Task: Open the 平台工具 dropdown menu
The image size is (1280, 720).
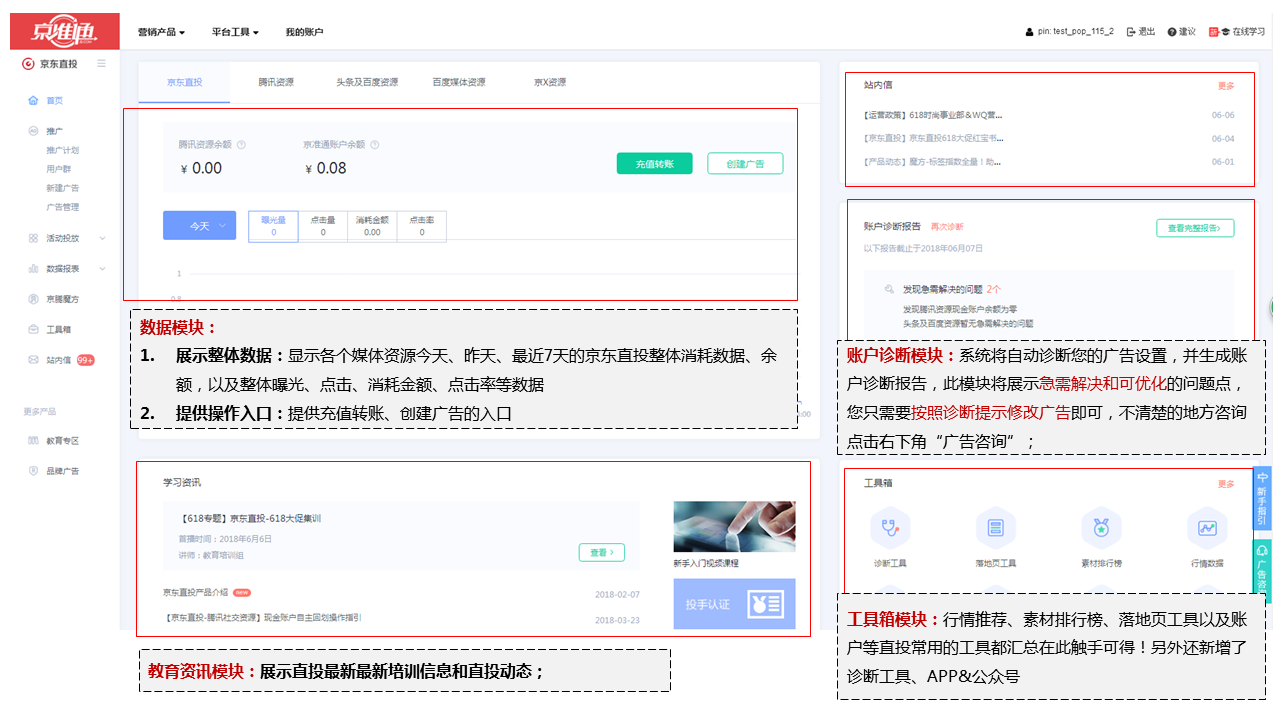Action: 235,32
